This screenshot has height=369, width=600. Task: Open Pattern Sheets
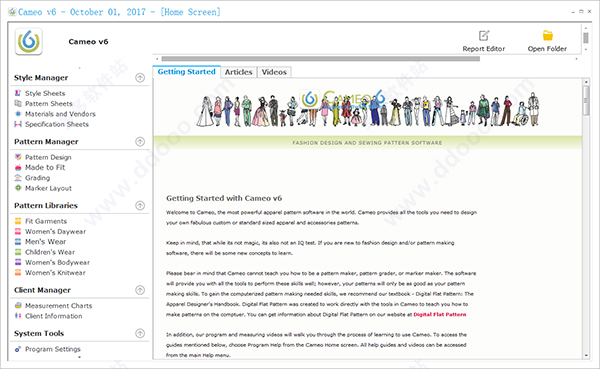point(49,103)
